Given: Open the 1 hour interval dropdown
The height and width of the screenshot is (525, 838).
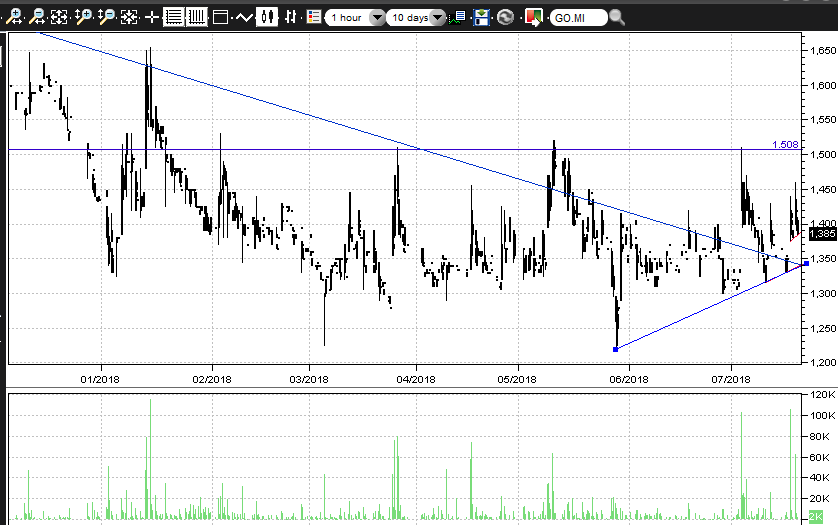Looking at the screenshot, I should pos(376,18).
